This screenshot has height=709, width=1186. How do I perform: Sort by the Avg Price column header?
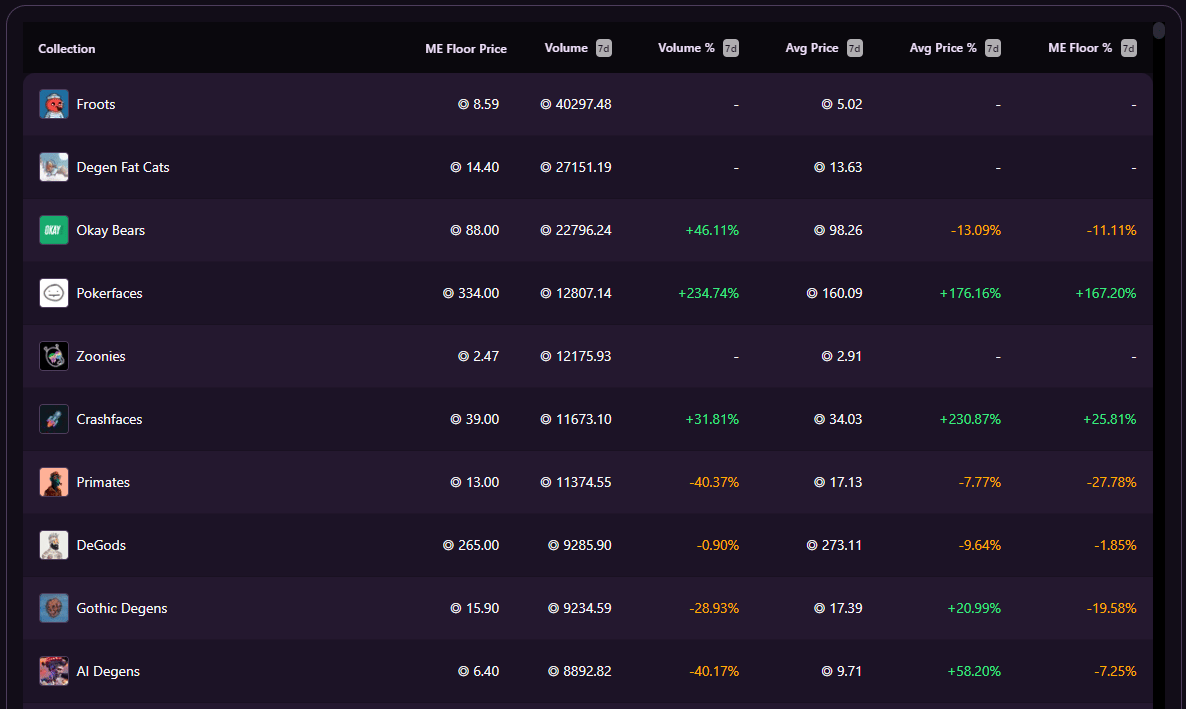tap(812, 48)
